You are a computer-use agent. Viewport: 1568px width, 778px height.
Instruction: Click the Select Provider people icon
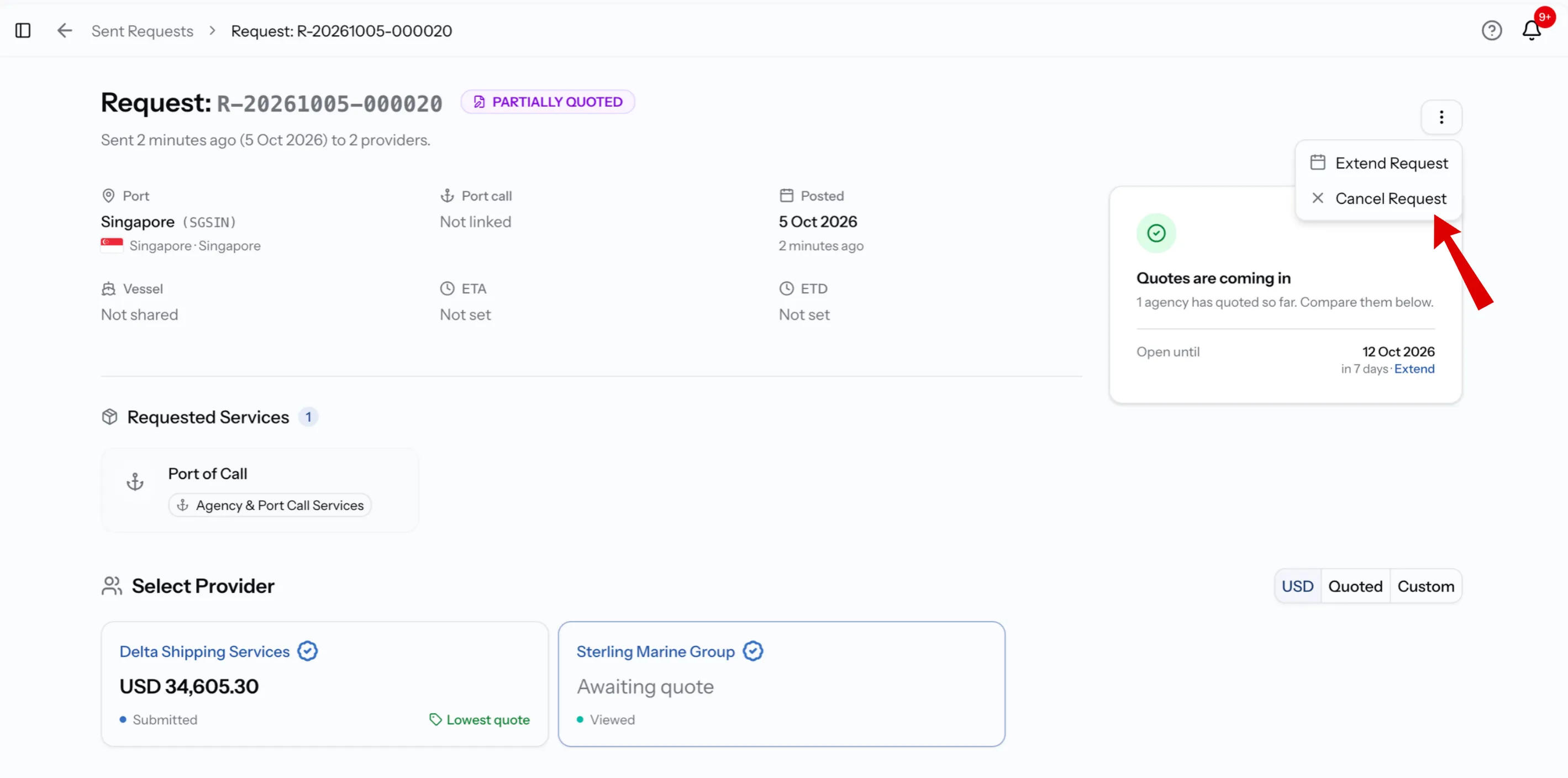tap(112, 586)
